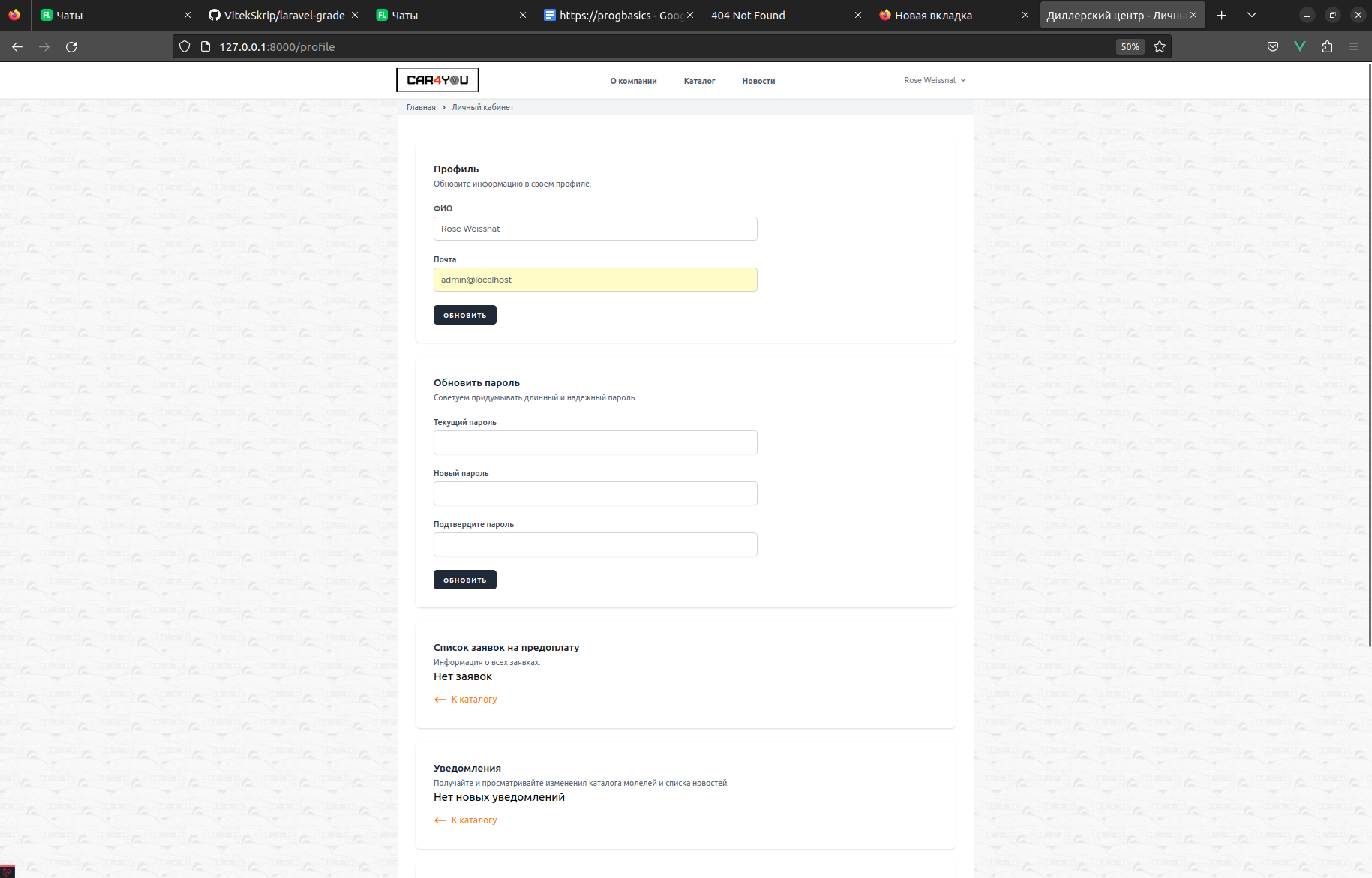Click the Список заявок на предоплату heading
Screen dimensions: 1372x878
coord(506,647)
